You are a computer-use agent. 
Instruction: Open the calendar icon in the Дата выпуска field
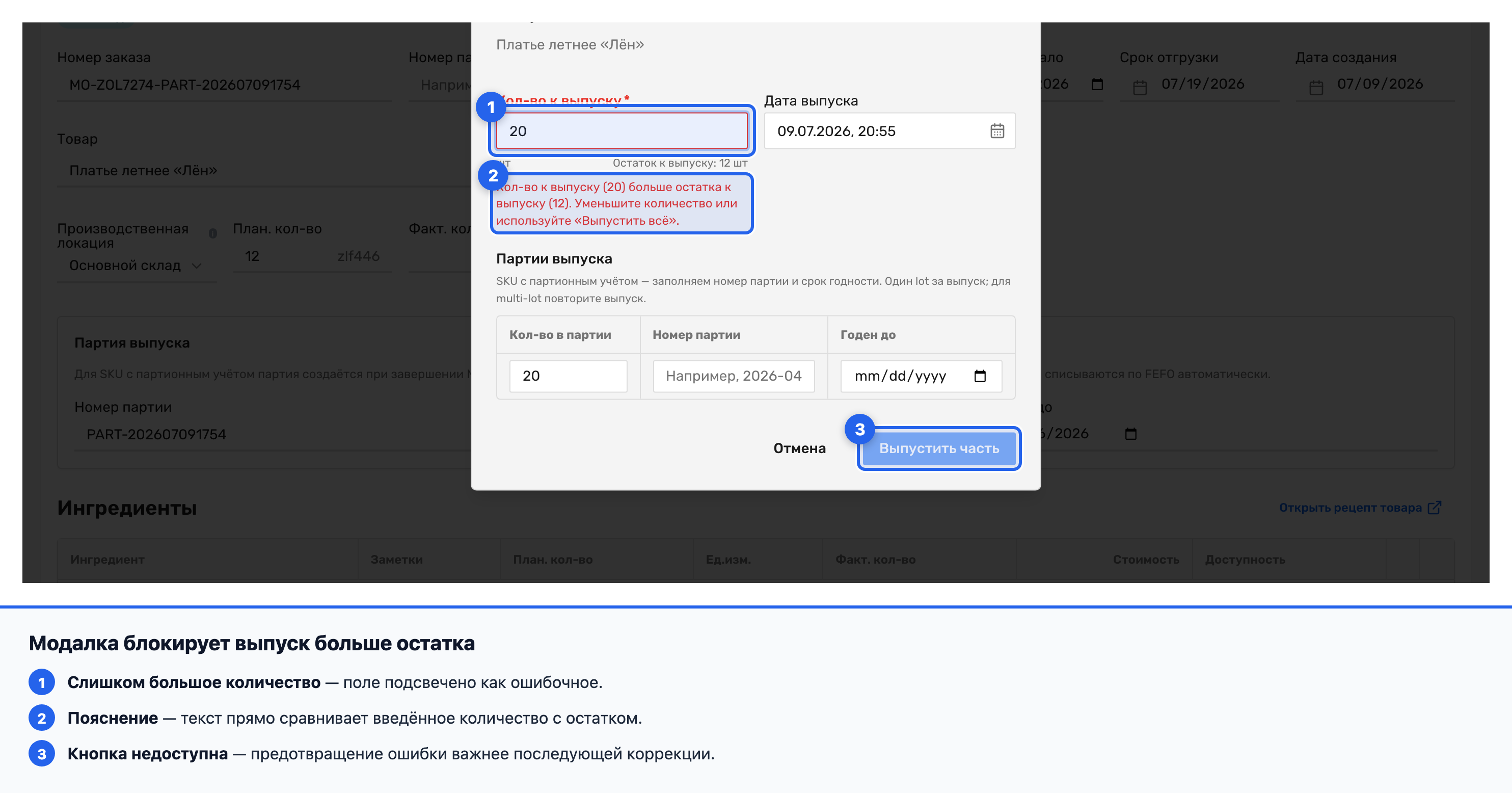(996, 130)
